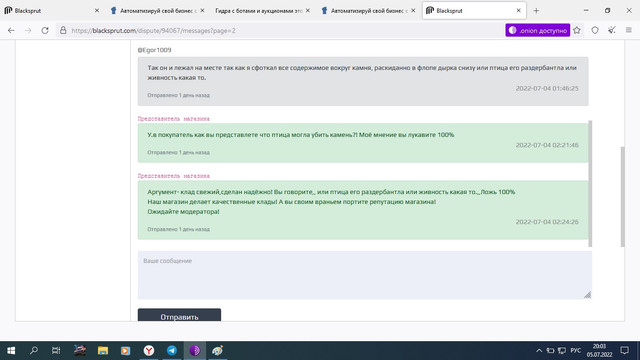Open a new browser tab
640x360 pixels.
536,11
